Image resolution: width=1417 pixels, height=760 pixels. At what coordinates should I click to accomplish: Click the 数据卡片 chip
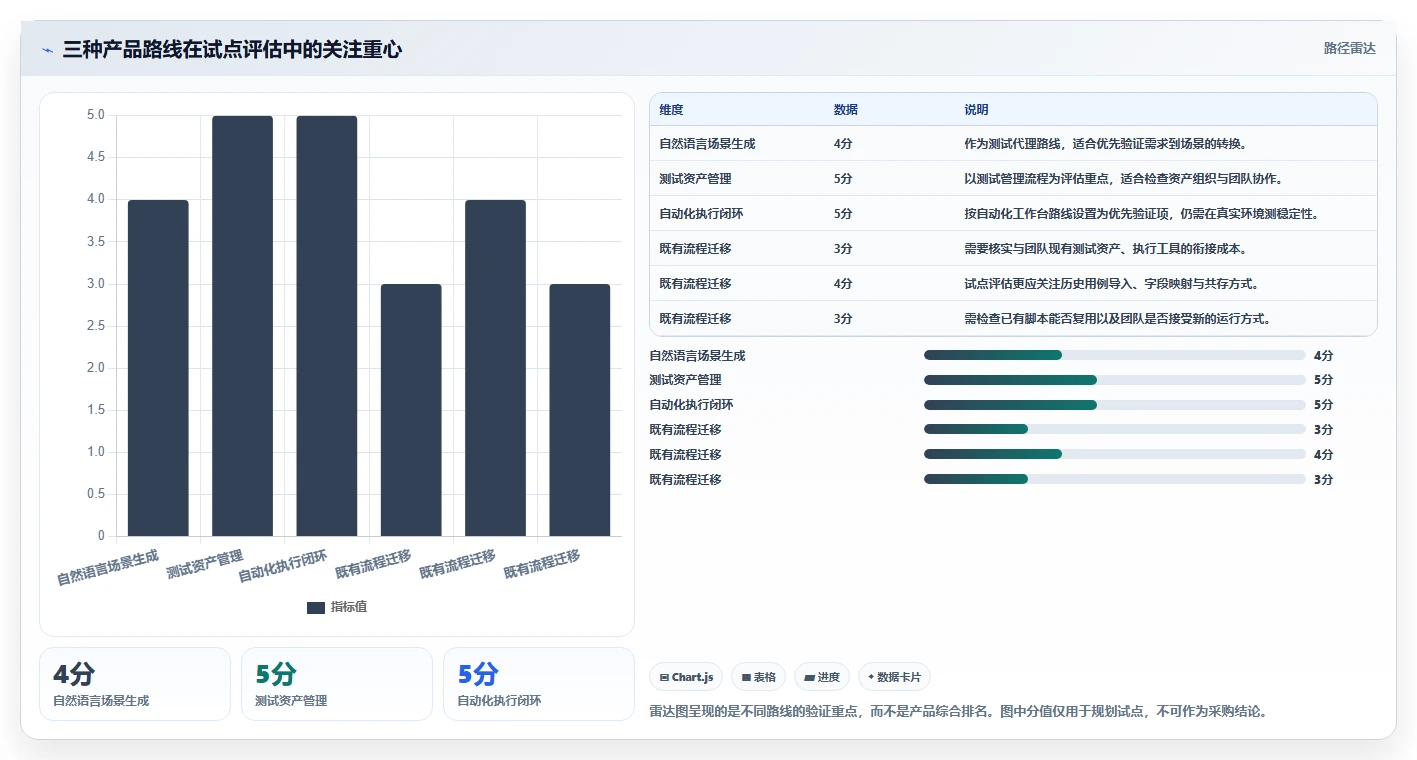[x=894, y=677]
